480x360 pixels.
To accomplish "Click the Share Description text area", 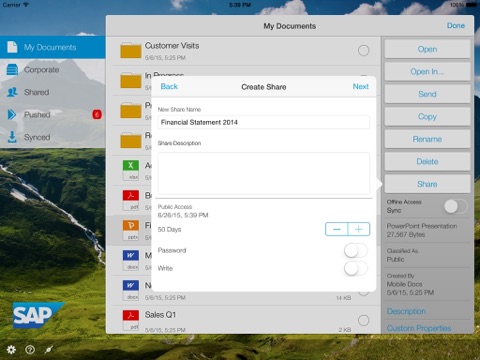I will coord(264,173).
